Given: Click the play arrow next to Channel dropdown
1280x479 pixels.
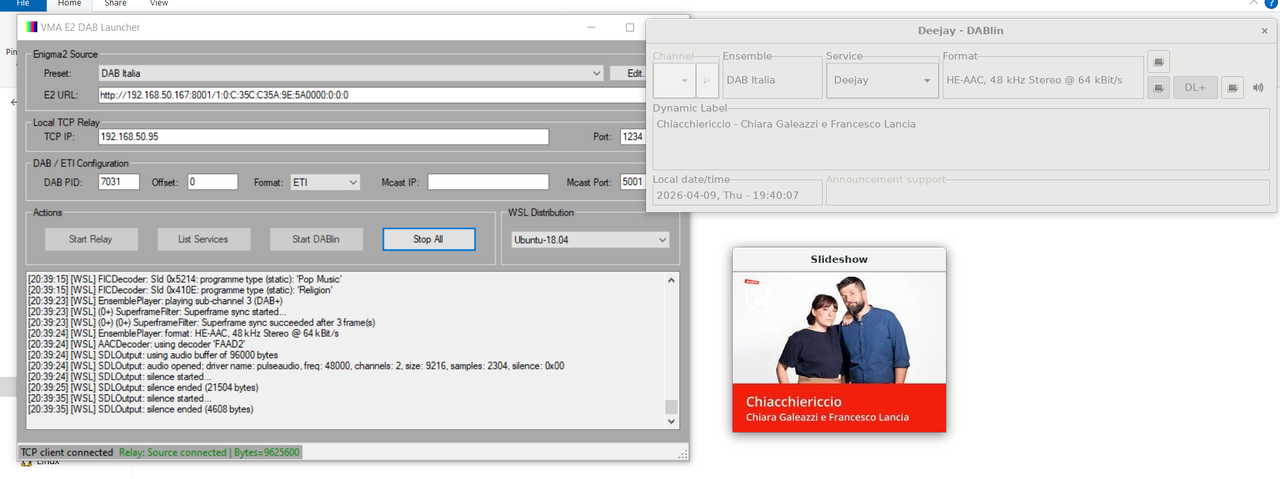Looking at the screenshot, I should click(706, 80).
